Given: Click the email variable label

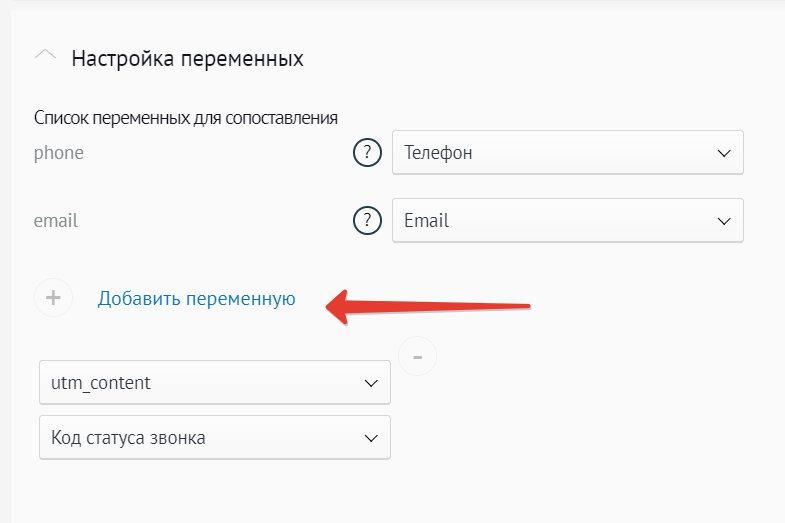Looking at the screenshot, I should (56, 221).
